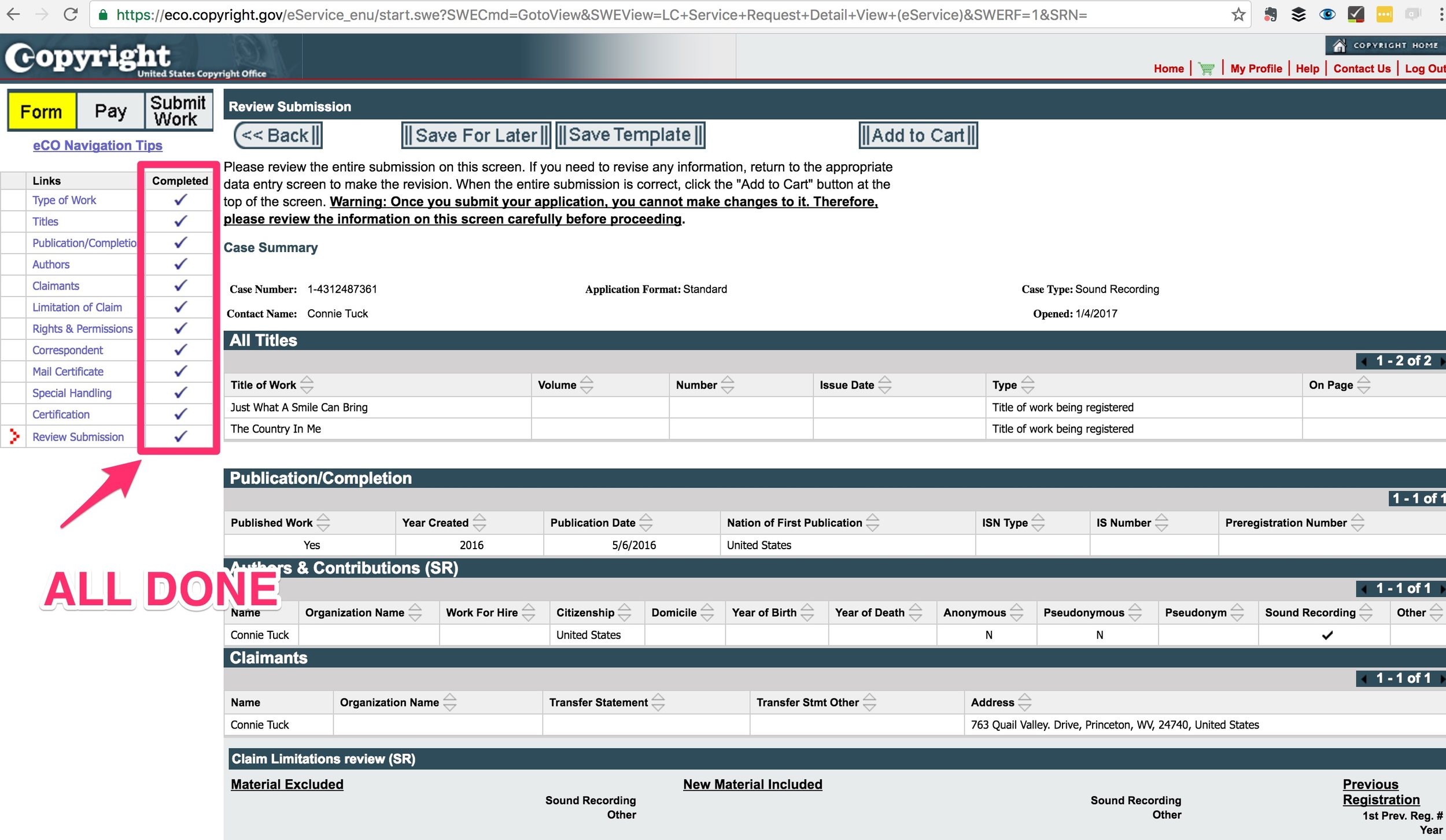Viewport: 1446px width, 840px height.
Task: Sort authors by Citizenship
Action: coord(625,612)
